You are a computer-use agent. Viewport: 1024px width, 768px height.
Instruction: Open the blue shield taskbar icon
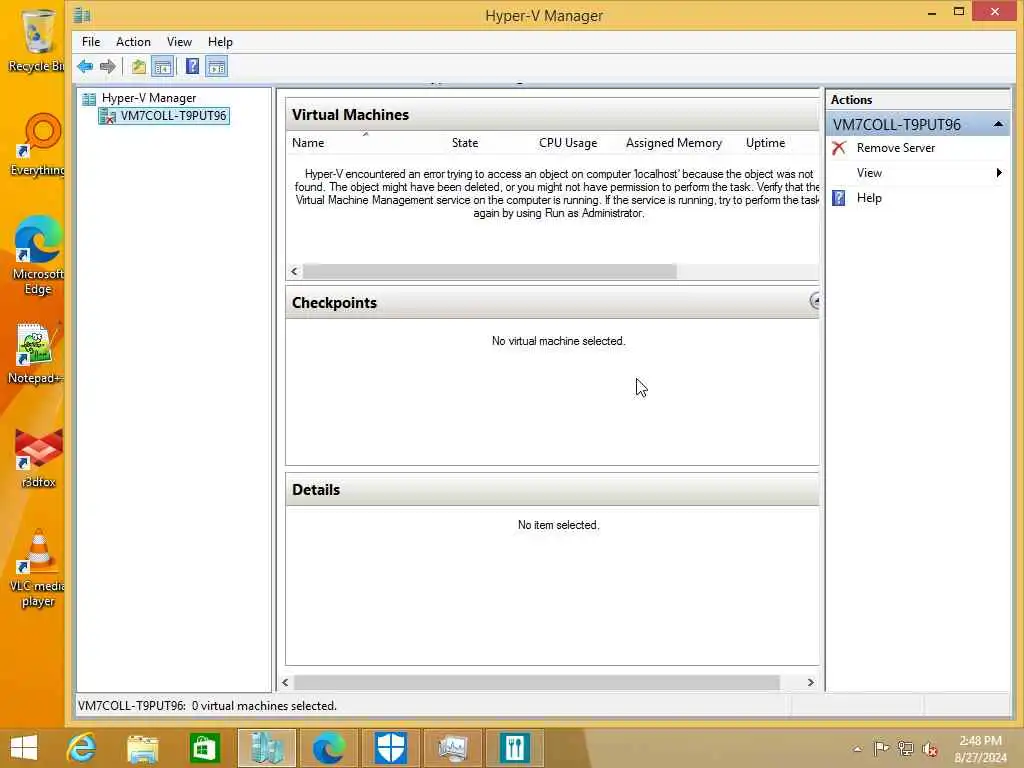[x=391, y=748]
